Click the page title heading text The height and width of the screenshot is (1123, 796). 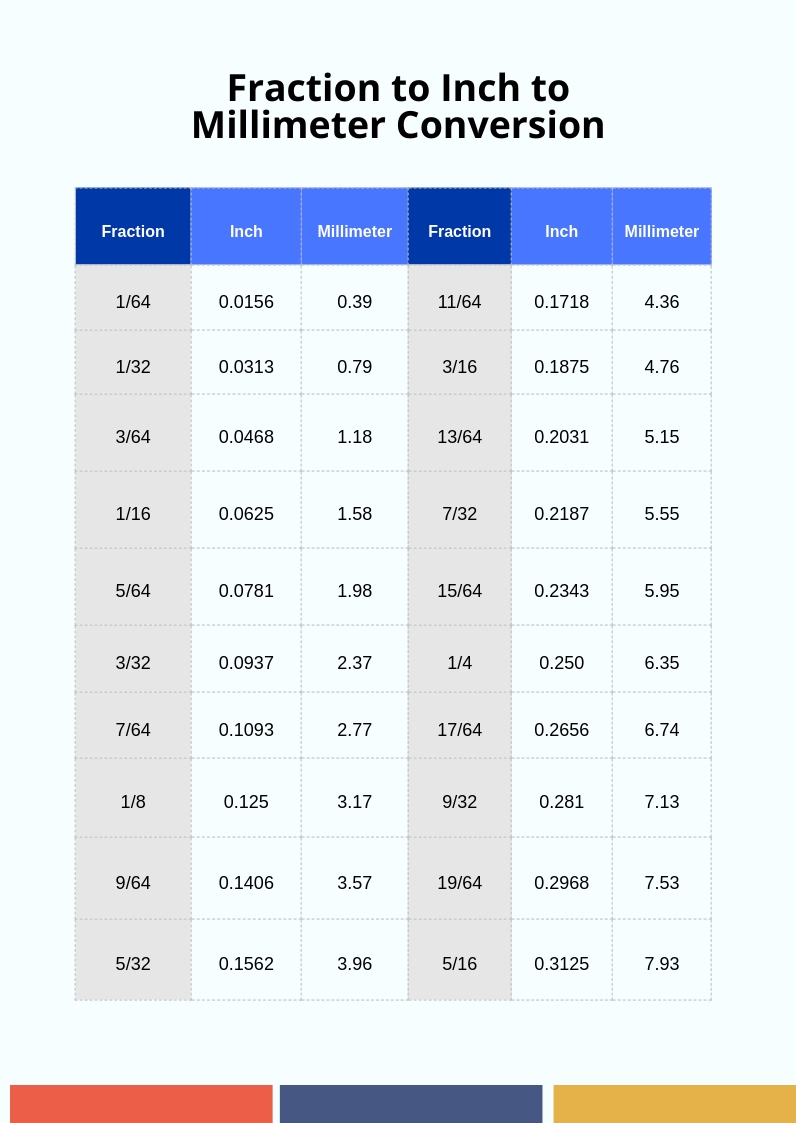click(x=398, y=106)
